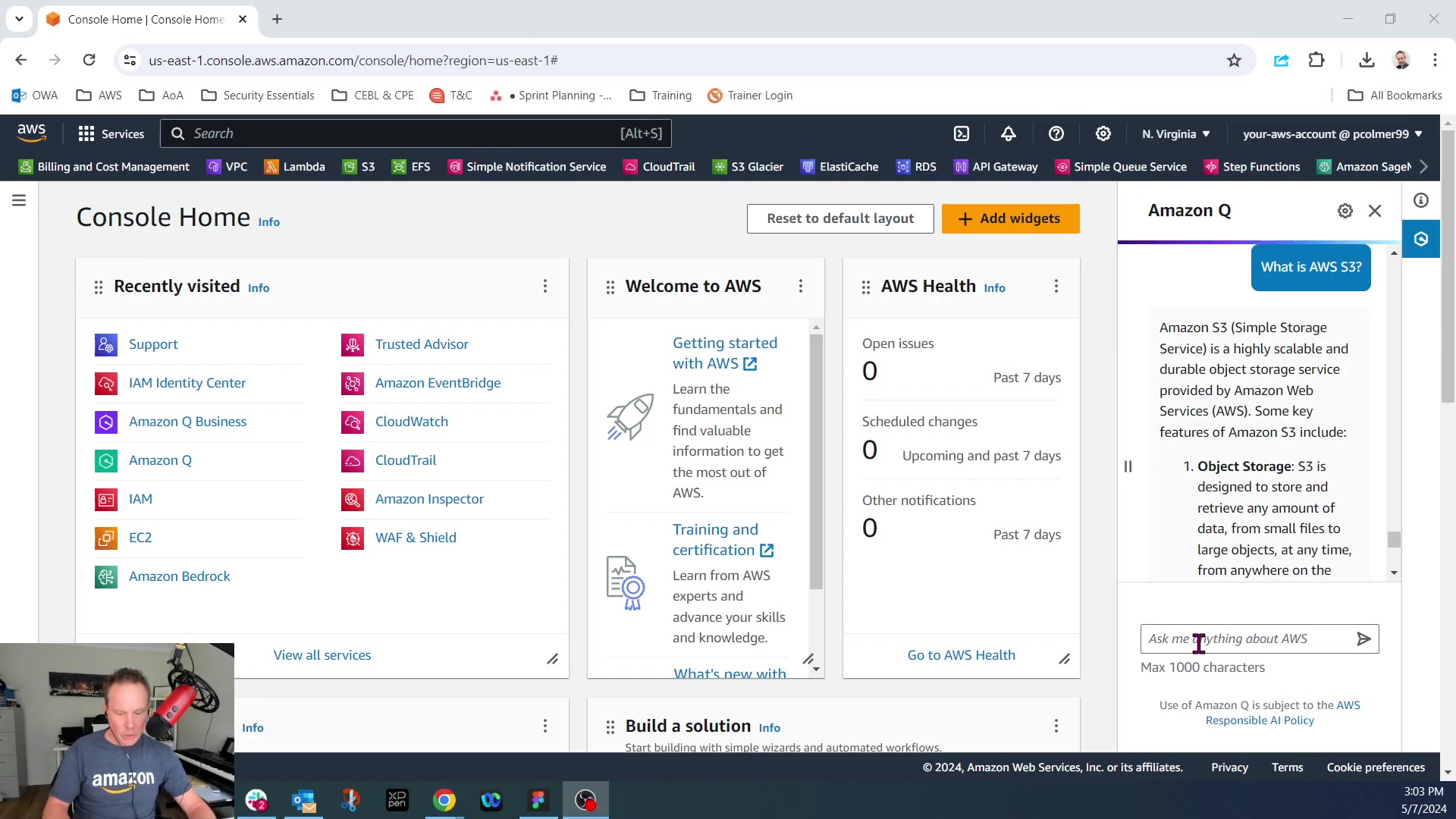
Task: Grab the Recently visited drag handle
Action: tap(99, 287)
